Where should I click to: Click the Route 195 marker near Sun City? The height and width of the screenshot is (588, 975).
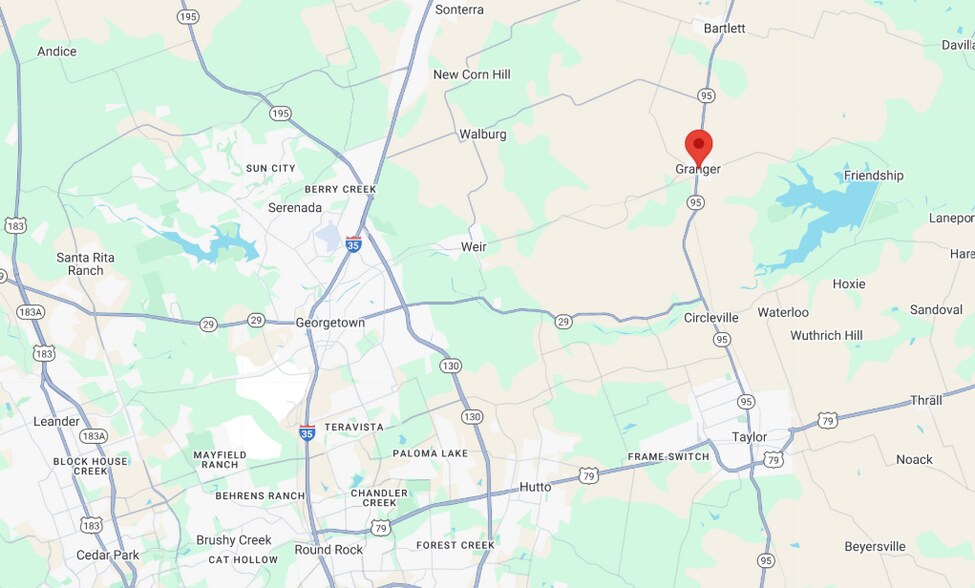280,113
